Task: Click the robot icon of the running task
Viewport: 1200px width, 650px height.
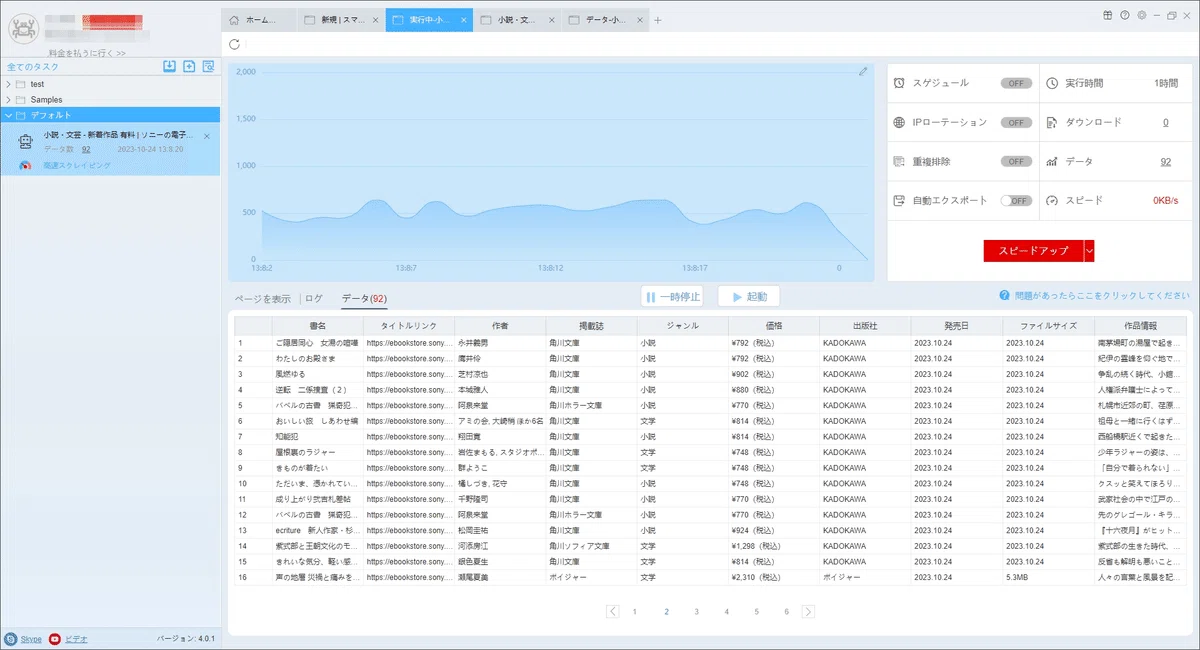Action: [x=26, y=142]
